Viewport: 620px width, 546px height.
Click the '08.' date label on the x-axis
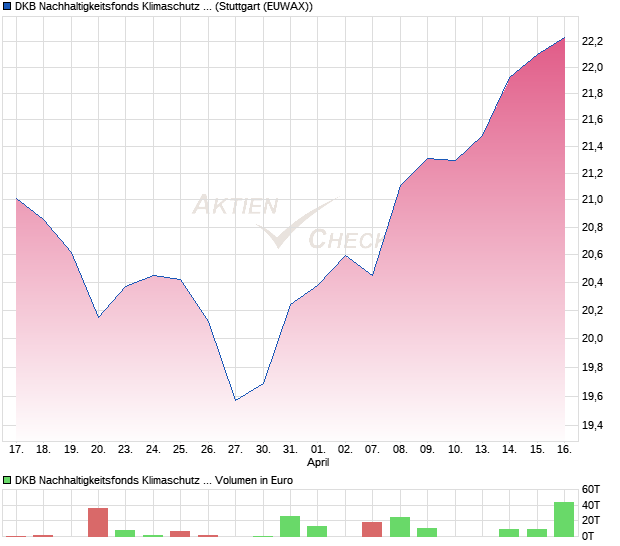(x=400, y=449)
